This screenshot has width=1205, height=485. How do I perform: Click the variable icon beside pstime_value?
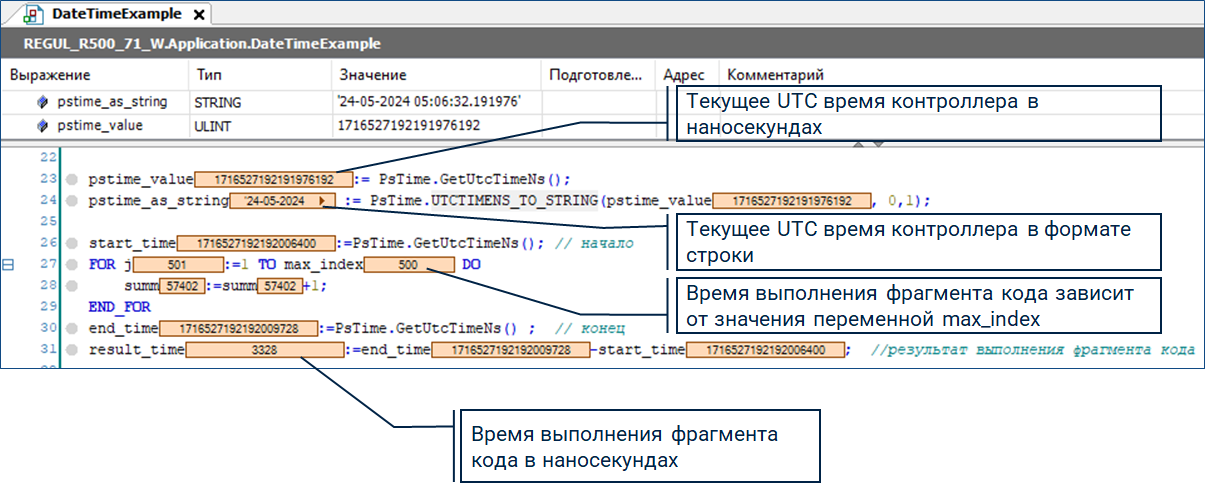pos(42,126)
